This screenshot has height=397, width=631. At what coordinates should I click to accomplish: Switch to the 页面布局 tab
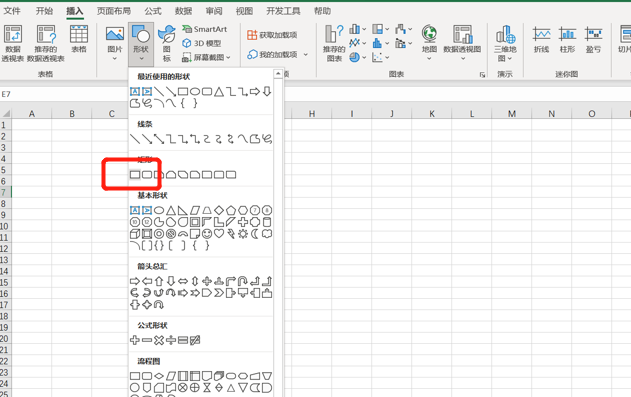coord(114,11)
